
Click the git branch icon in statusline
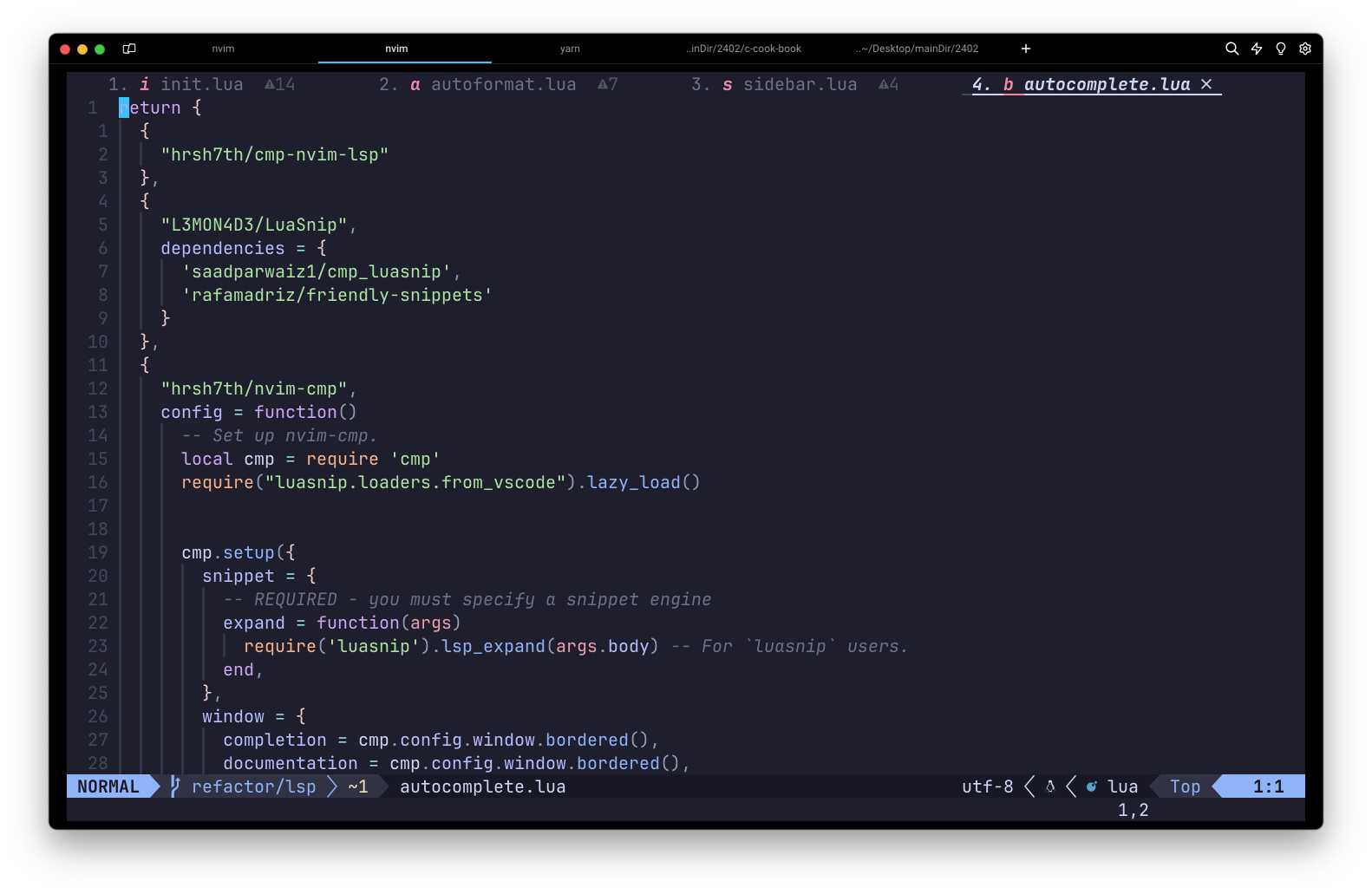click(175, 786)
